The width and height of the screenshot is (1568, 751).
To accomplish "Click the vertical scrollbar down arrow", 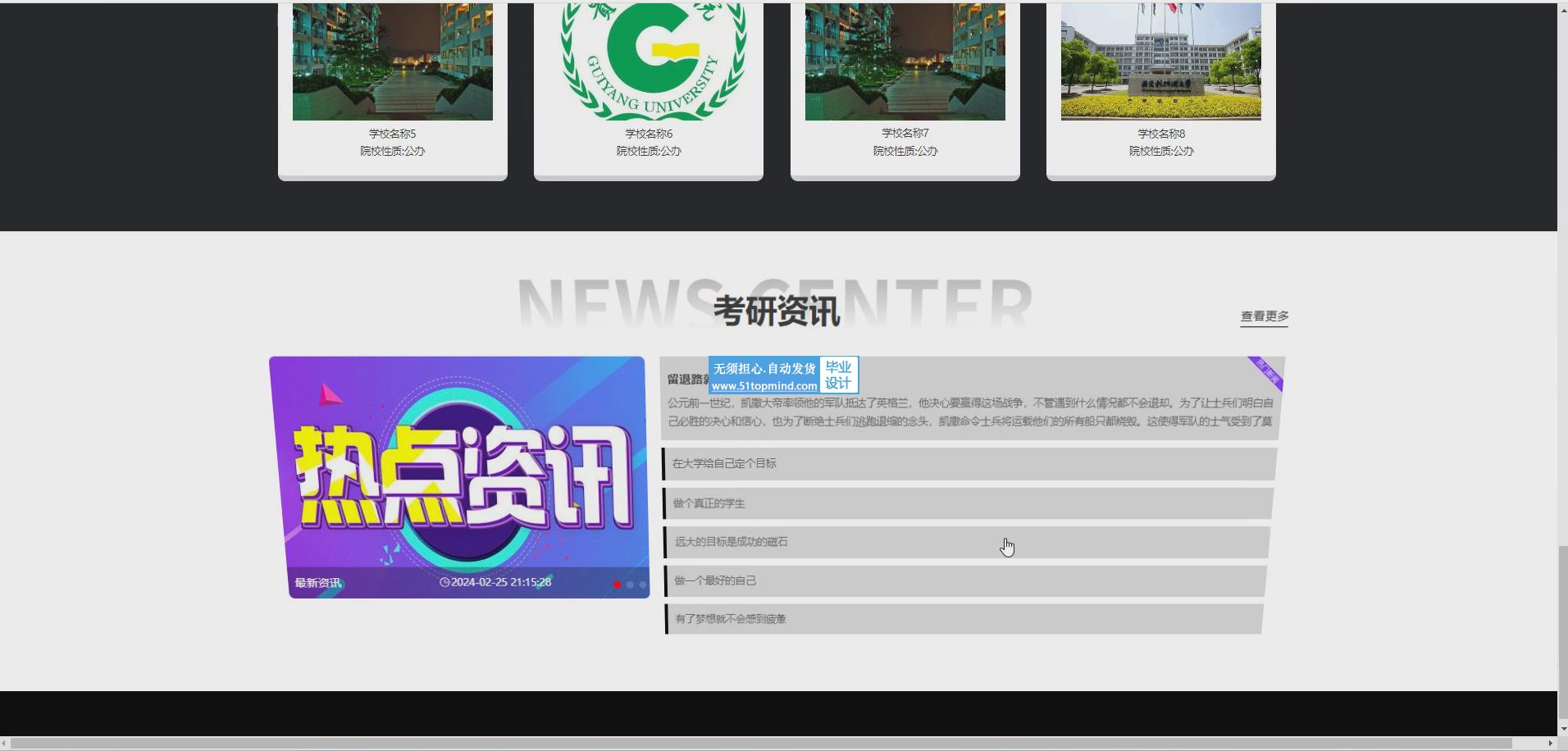I will (x=1562, y=728).
